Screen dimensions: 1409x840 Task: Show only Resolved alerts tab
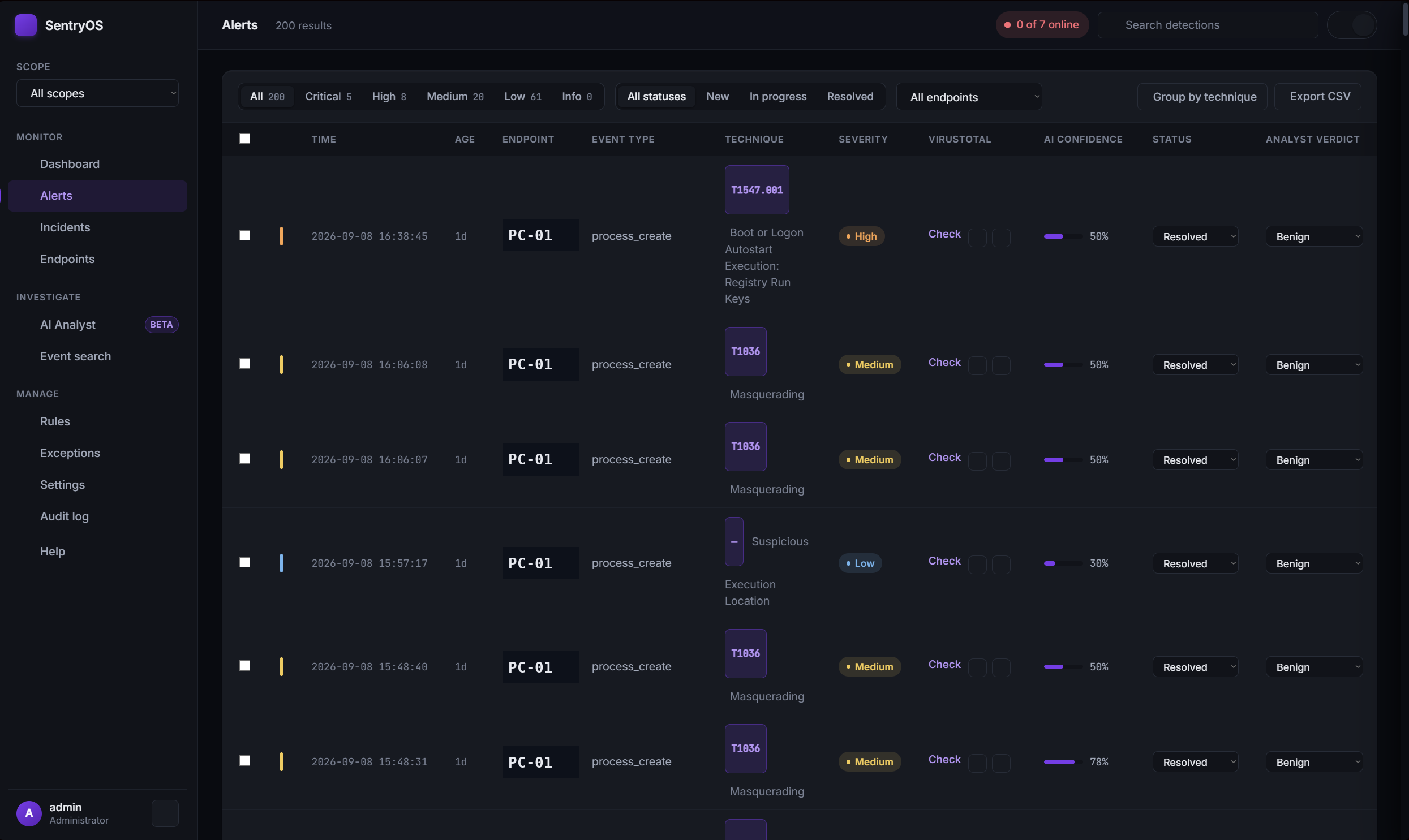[850, 96]
